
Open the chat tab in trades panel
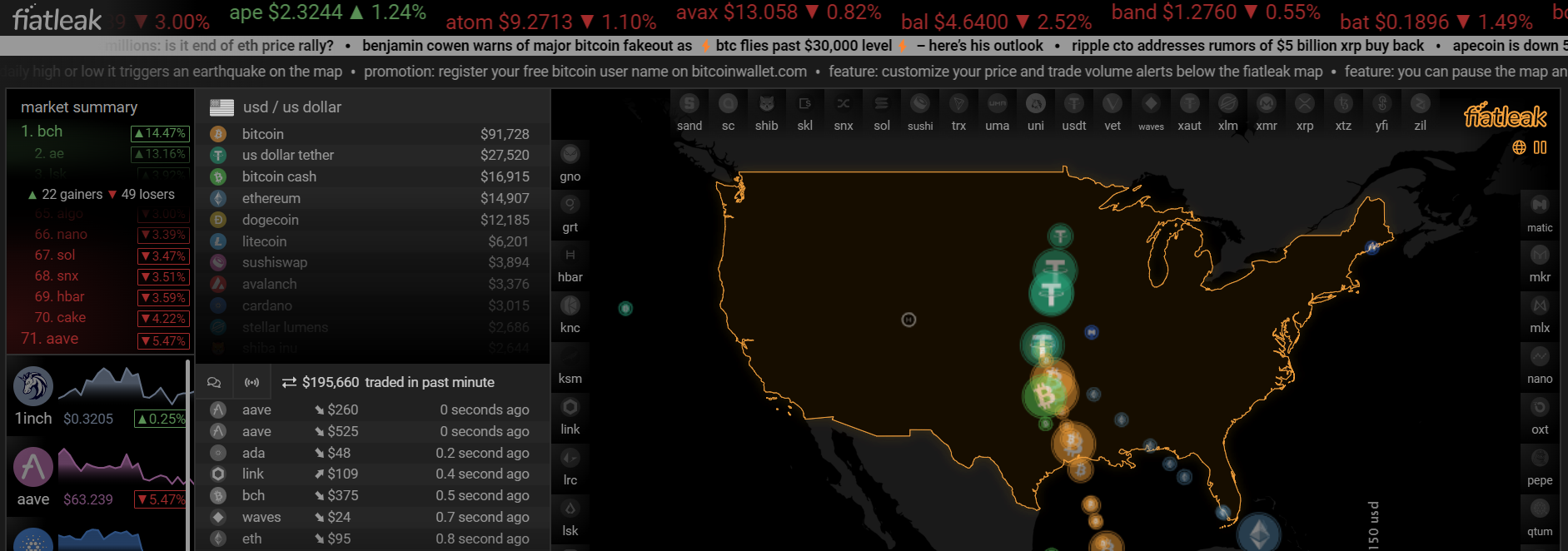(x=214, y=382)
